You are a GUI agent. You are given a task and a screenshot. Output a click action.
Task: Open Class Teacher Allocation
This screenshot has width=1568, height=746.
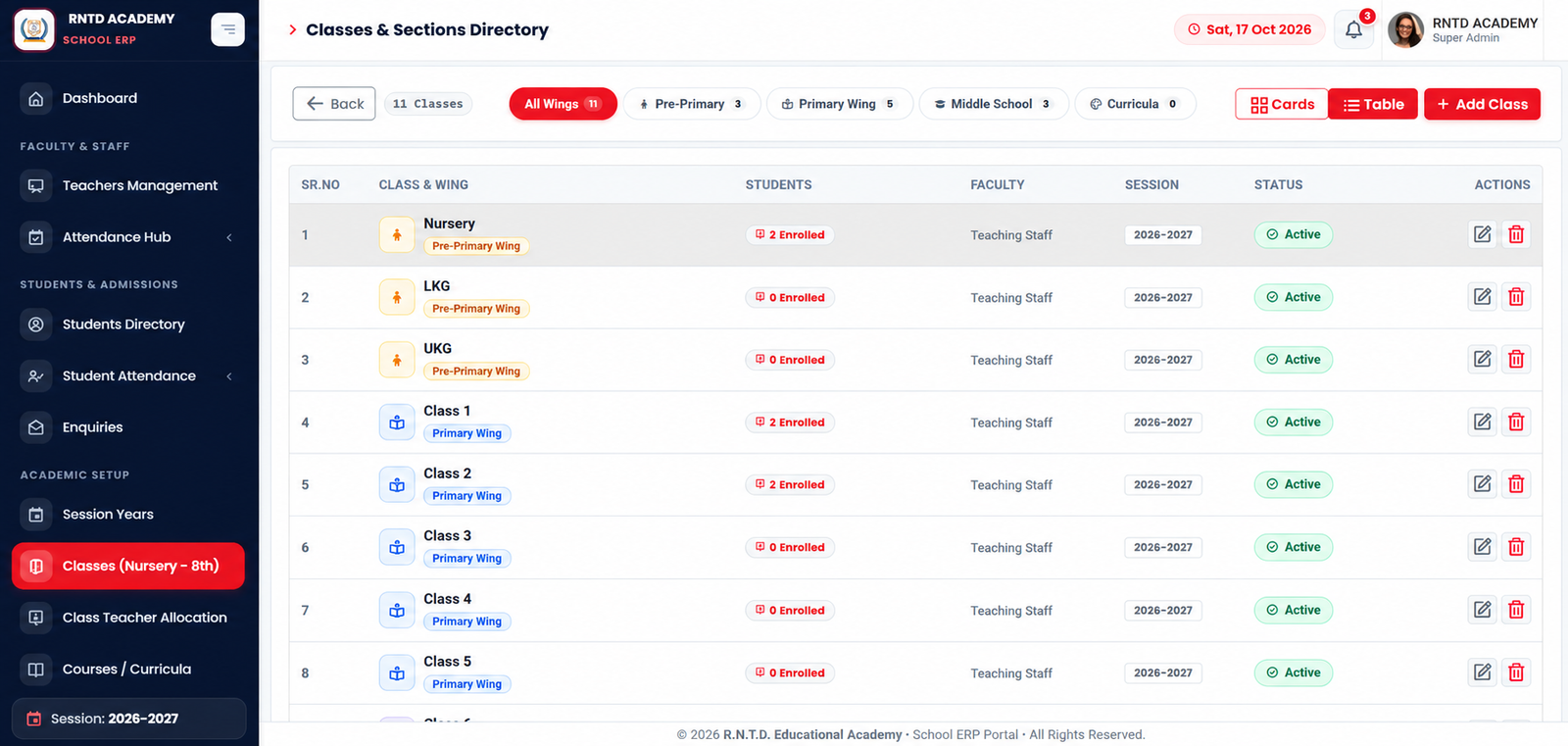[x=128, y=618]
